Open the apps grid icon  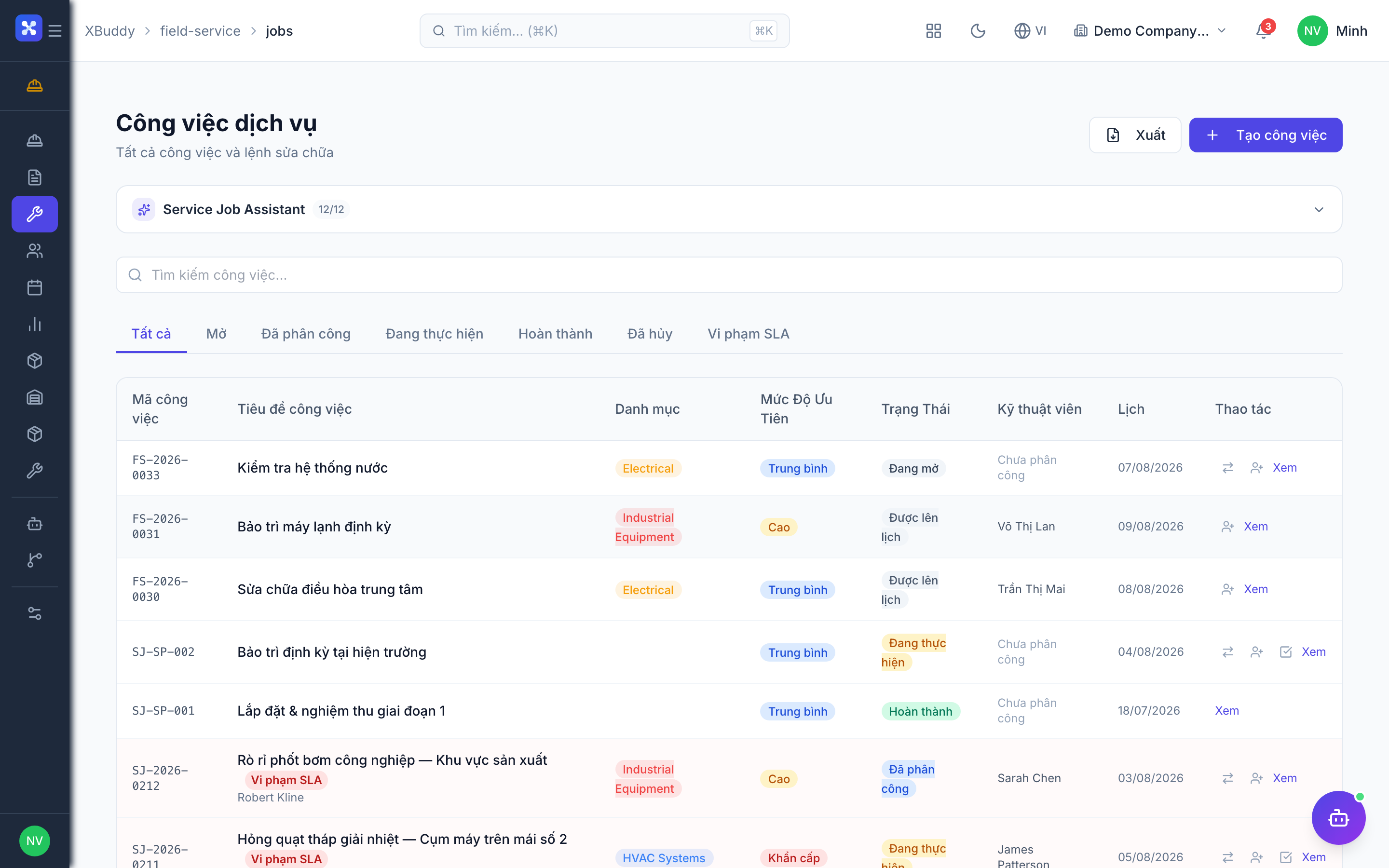(934, 31)
